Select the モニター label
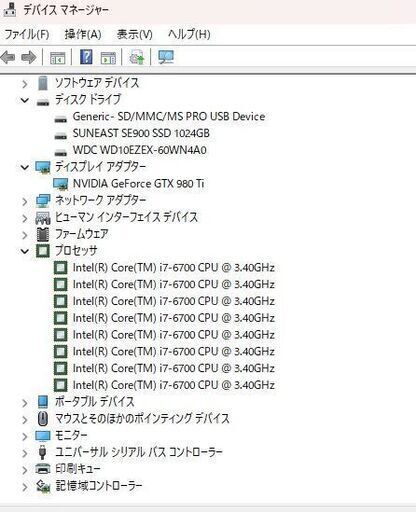This screenshot has width=416, height=512. tap(71, 435)
